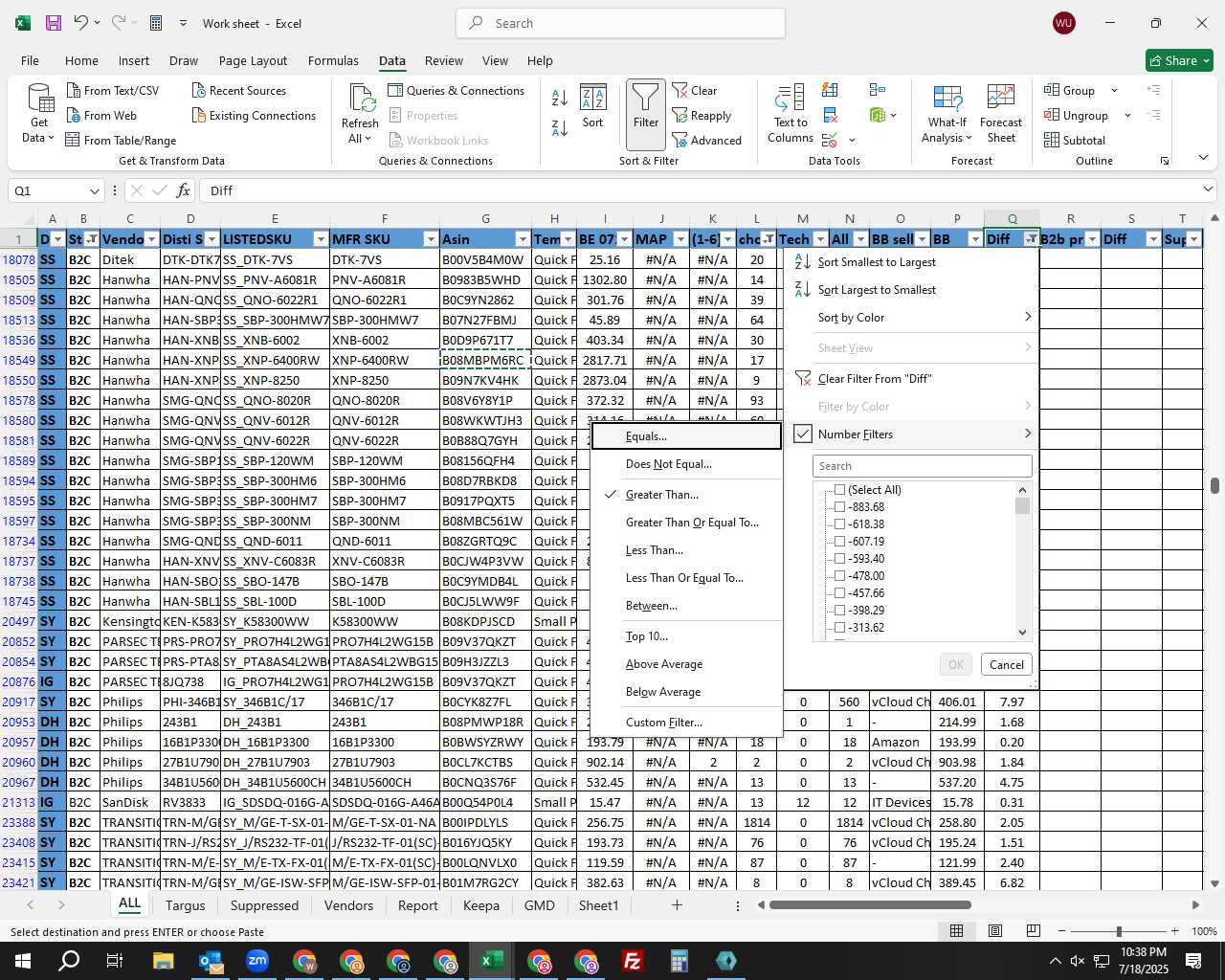This screenshot has height=980, width=1225.
Task: Open Custom Filter dialog entry
Action: 686,723
